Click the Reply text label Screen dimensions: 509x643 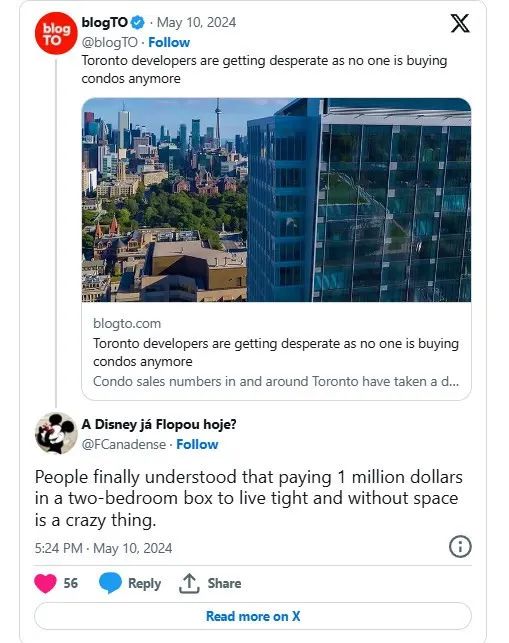point(144,583)
